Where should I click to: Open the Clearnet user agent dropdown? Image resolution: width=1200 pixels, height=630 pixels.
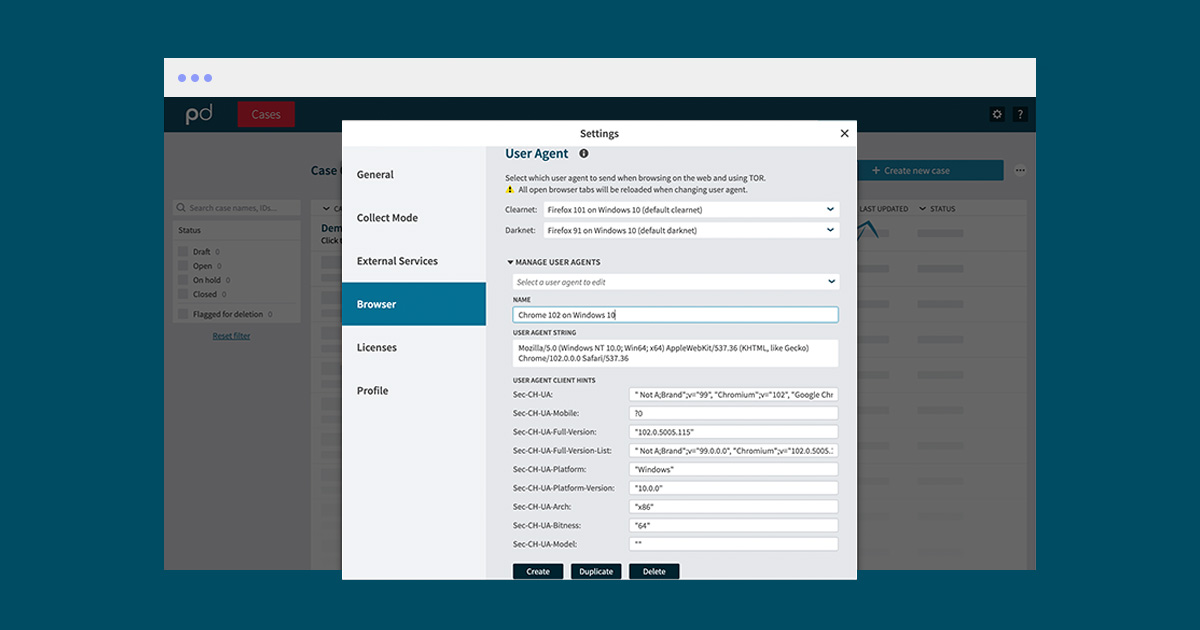click(x=690, y=210)
